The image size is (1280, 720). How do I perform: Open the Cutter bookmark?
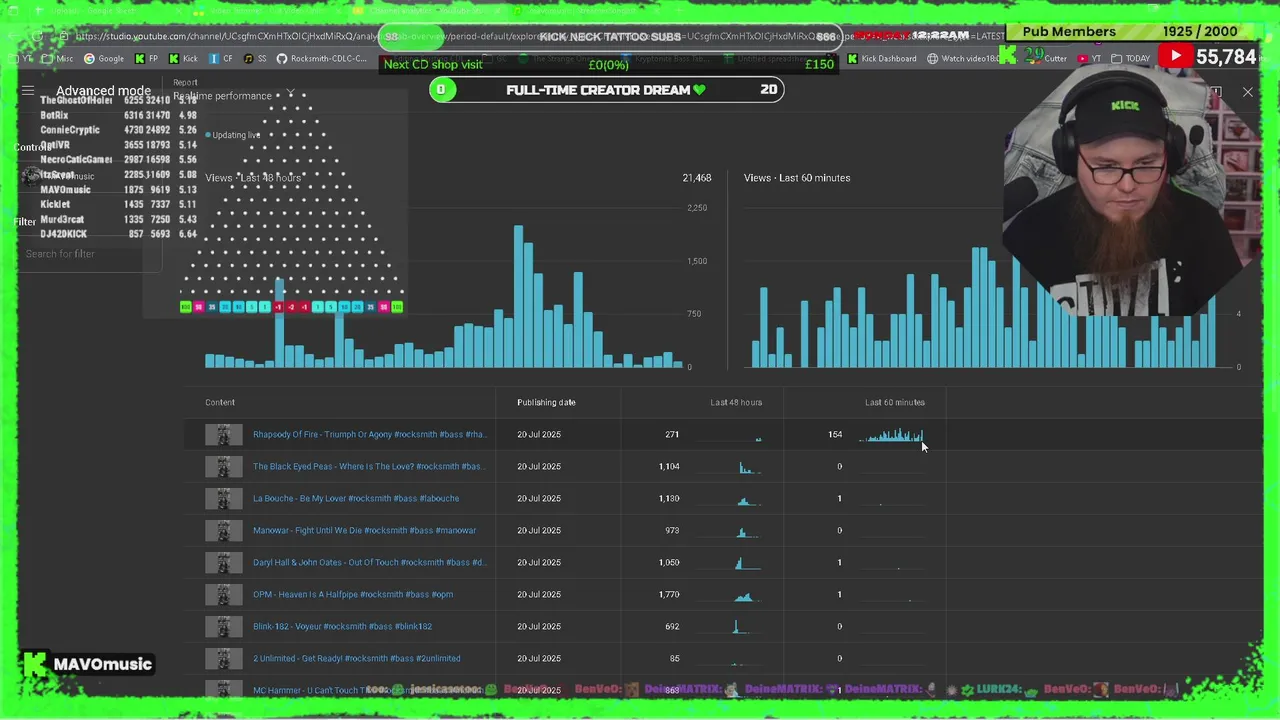point(1048,59)
